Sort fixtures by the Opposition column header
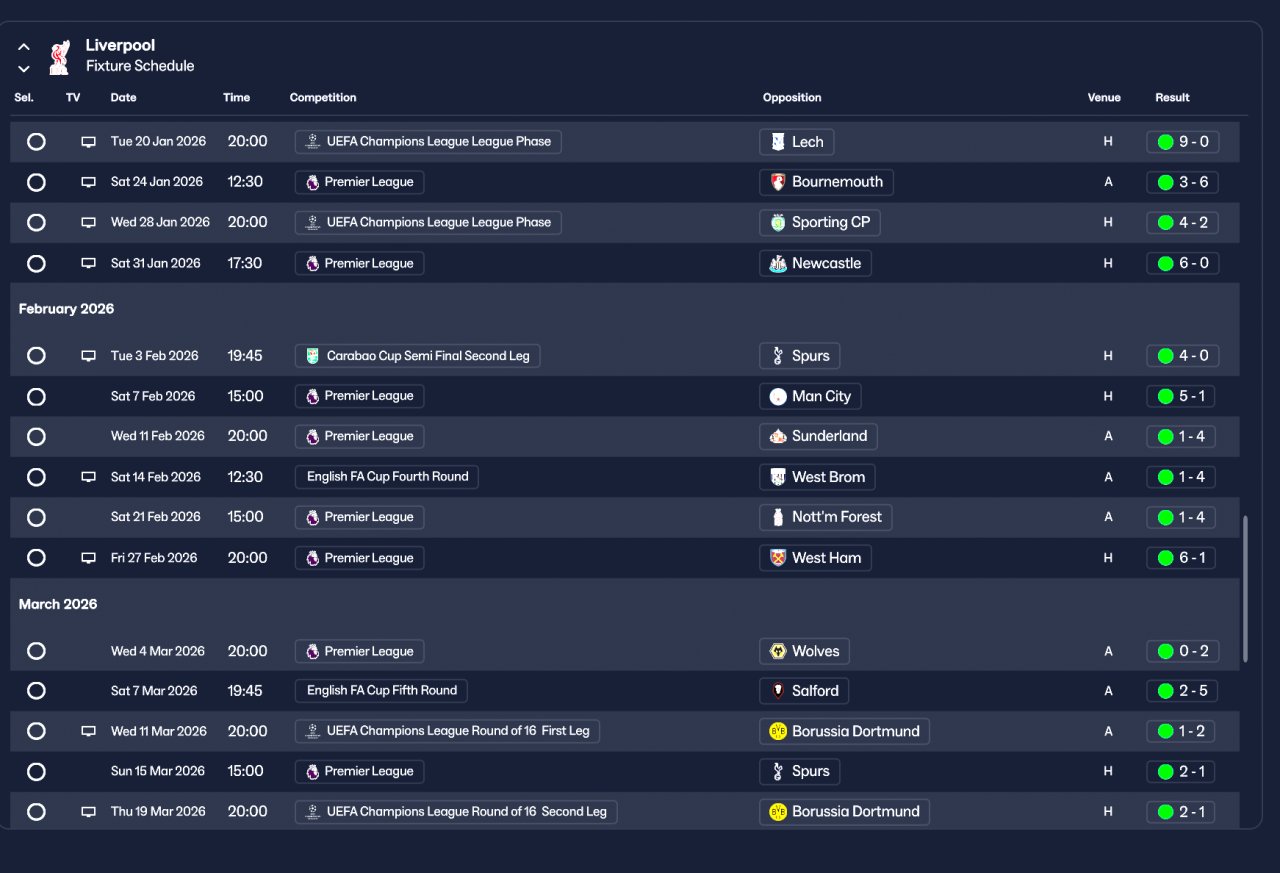 [x=792, y=98]
